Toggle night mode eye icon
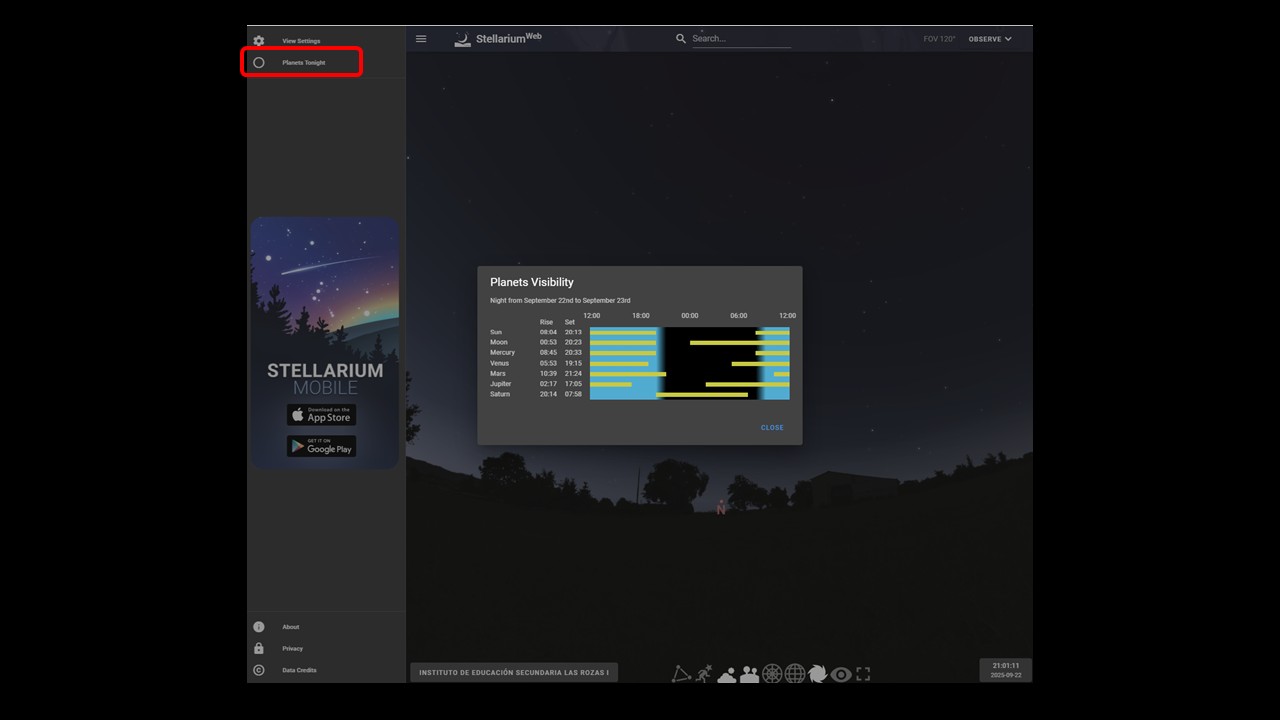The image size is (1280, 720). pyautogui.click(x=841, y=674)
